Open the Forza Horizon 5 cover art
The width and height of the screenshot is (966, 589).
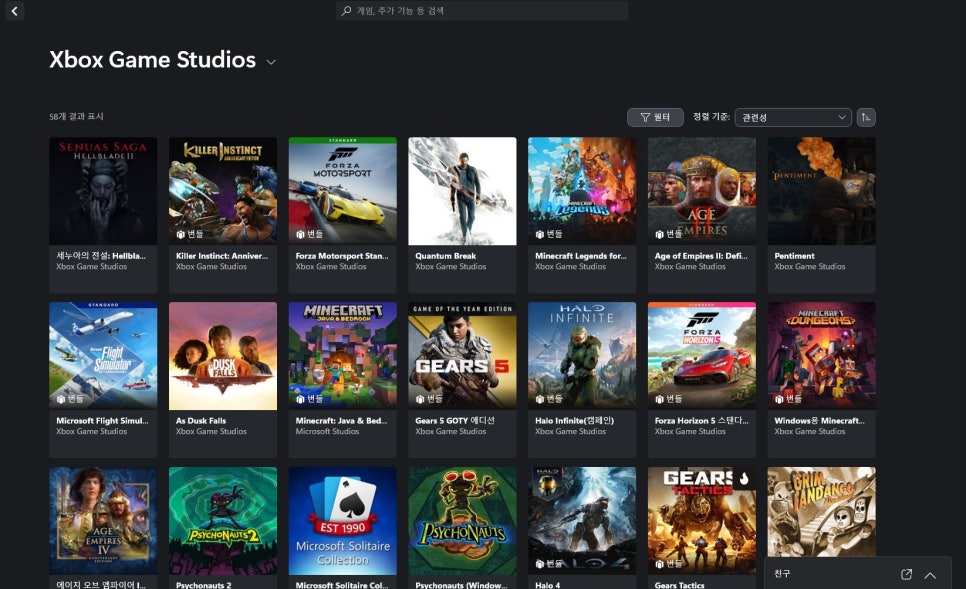[702, 355]
